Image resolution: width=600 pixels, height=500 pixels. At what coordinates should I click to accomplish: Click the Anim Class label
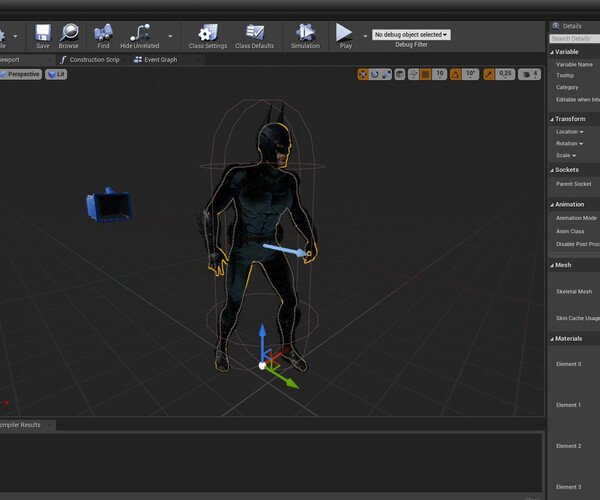point(570,231)
